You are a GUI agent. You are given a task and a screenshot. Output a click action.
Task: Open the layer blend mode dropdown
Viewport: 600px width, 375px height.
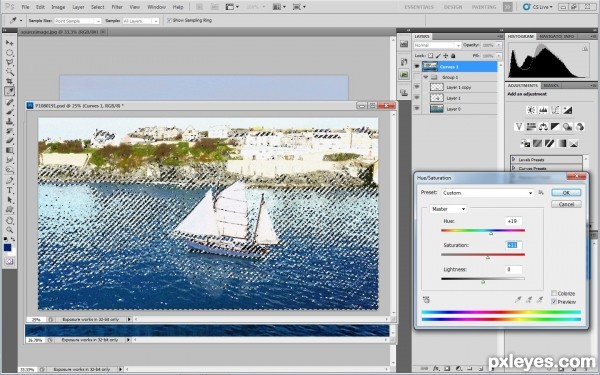[x=437, y=45]
